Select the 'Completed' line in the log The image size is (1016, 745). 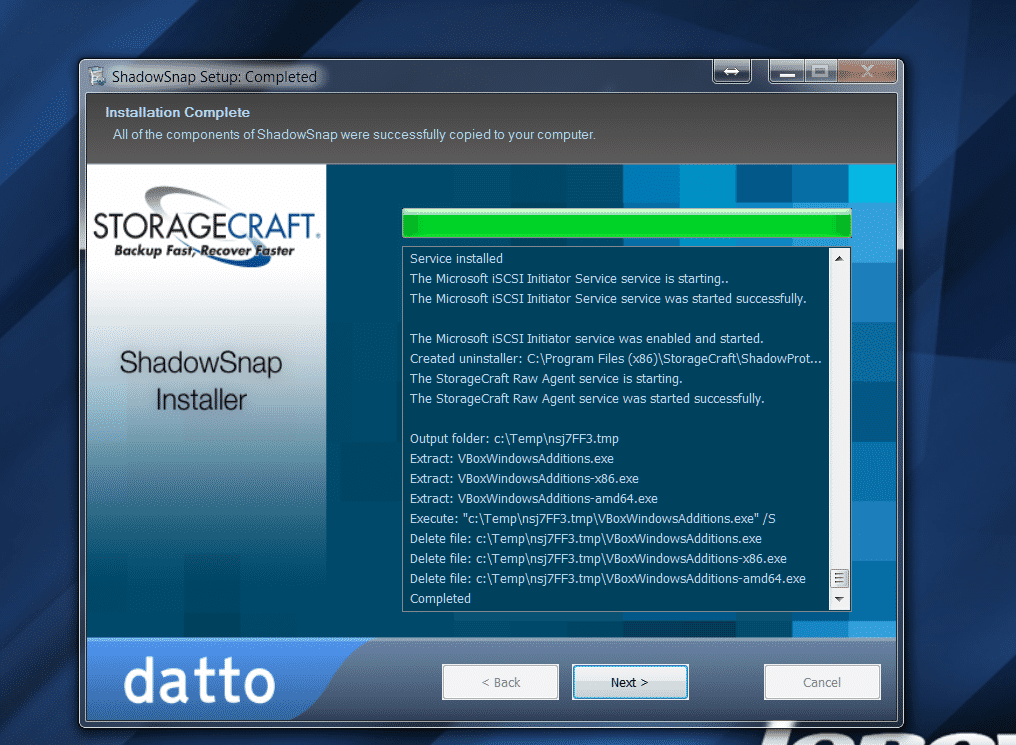(440, 598)
